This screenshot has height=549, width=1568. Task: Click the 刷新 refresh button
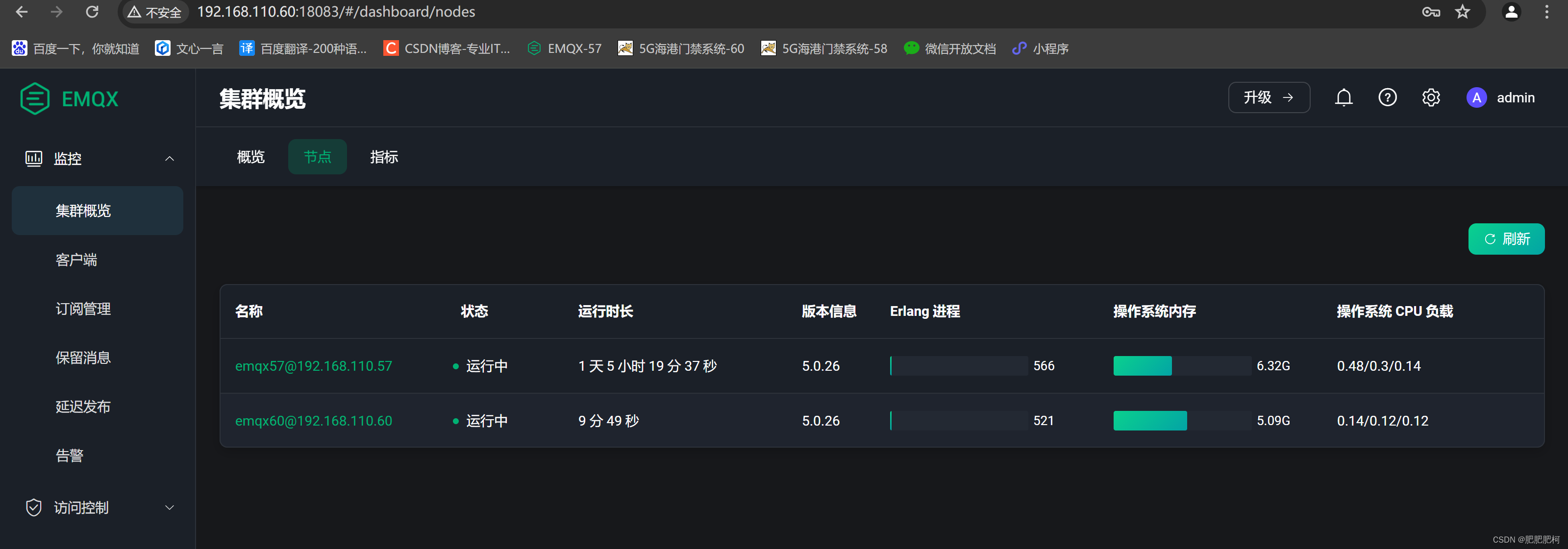coord(1507,239)
